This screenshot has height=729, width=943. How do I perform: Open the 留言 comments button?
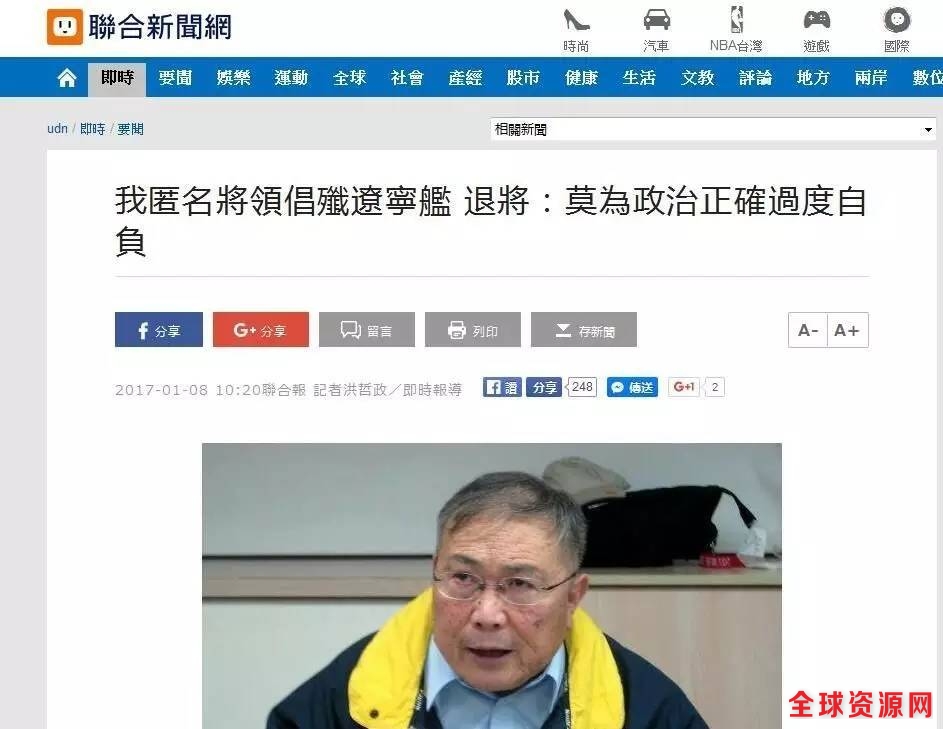pyautogui.click(x=367, y=330)
